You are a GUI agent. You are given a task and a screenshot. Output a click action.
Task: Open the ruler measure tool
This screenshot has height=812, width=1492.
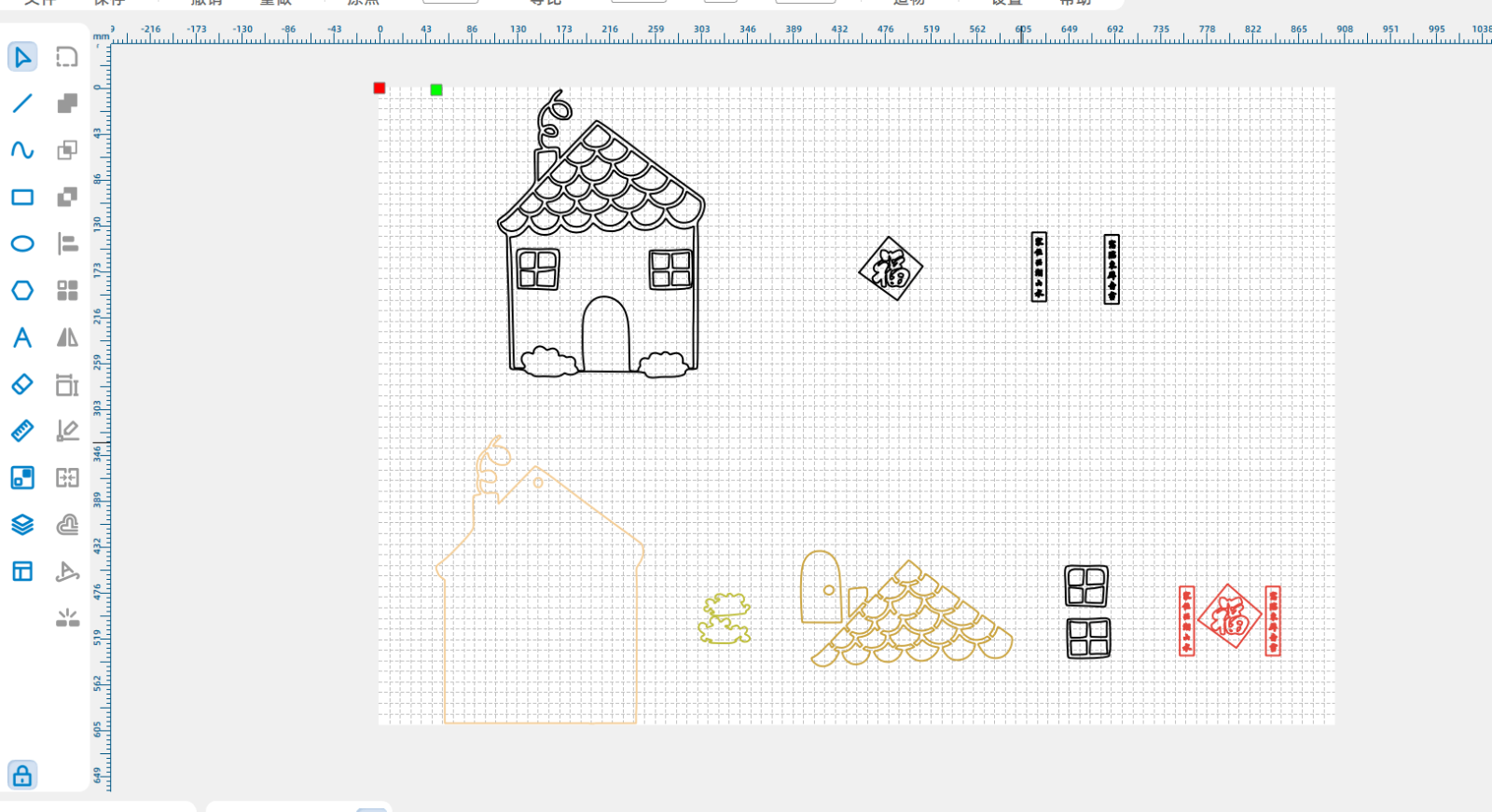click(22, 431)
